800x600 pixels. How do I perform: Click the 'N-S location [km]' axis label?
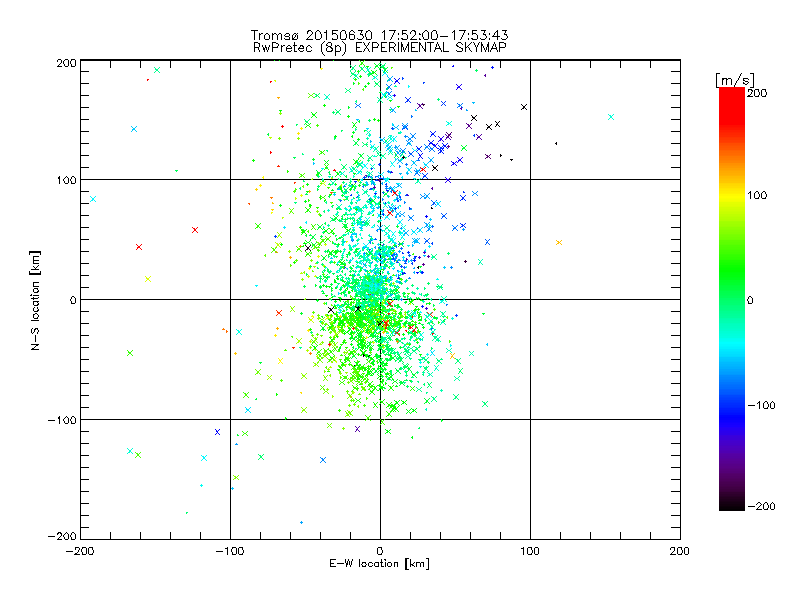pos(35,300)
